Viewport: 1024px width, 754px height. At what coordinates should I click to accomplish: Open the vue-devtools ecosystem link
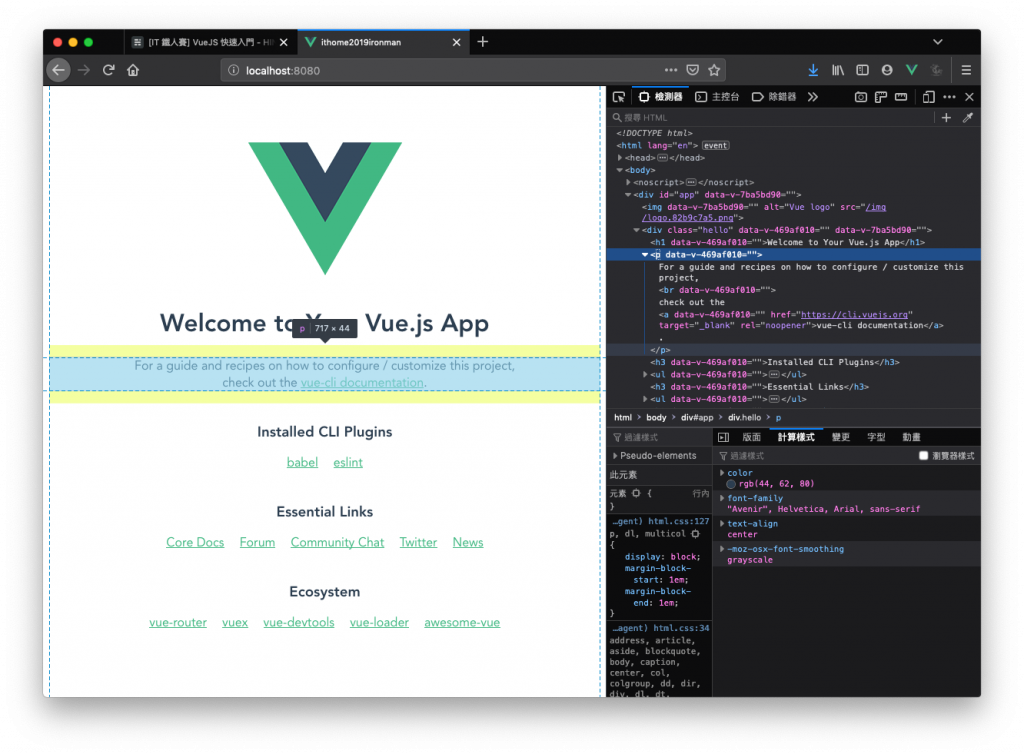298,623
